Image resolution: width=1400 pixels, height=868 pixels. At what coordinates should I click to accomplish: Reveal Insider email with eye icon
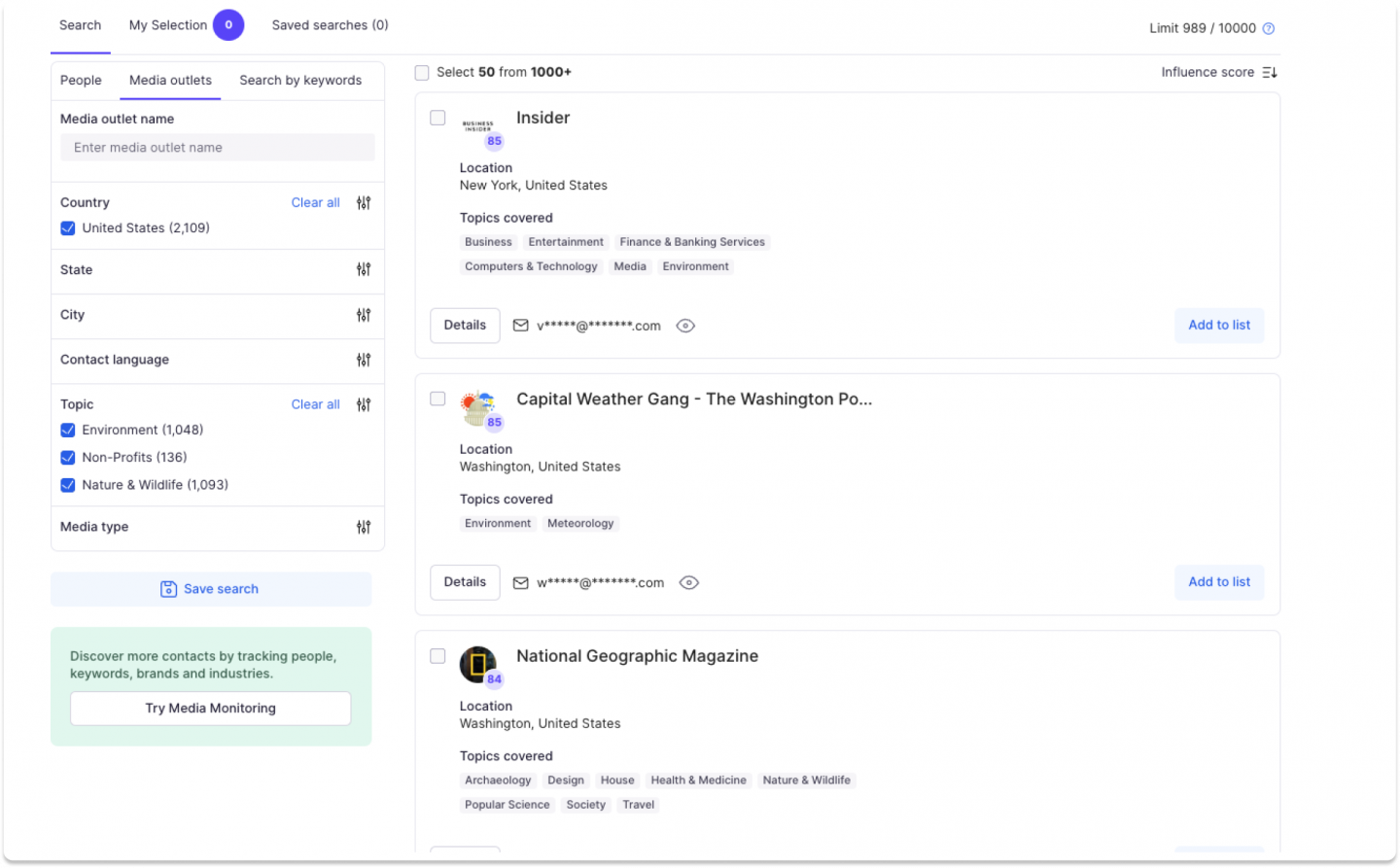(x=685, y=326)
